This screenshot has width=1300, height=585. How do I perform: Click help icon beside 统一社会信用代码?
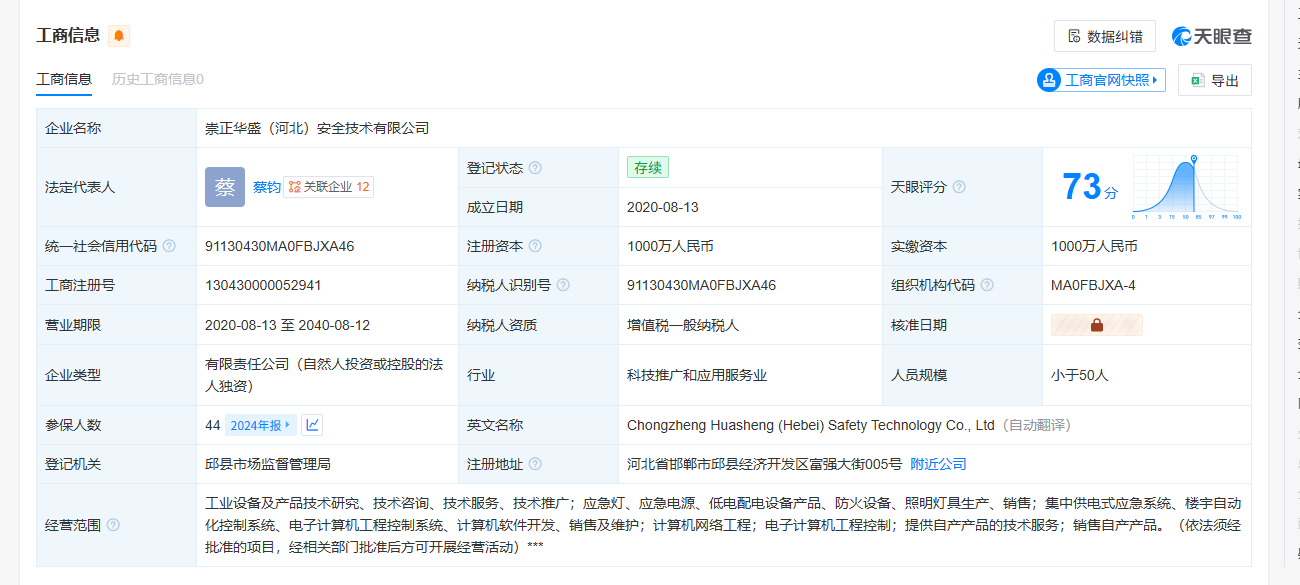click(x=169, y=246)
